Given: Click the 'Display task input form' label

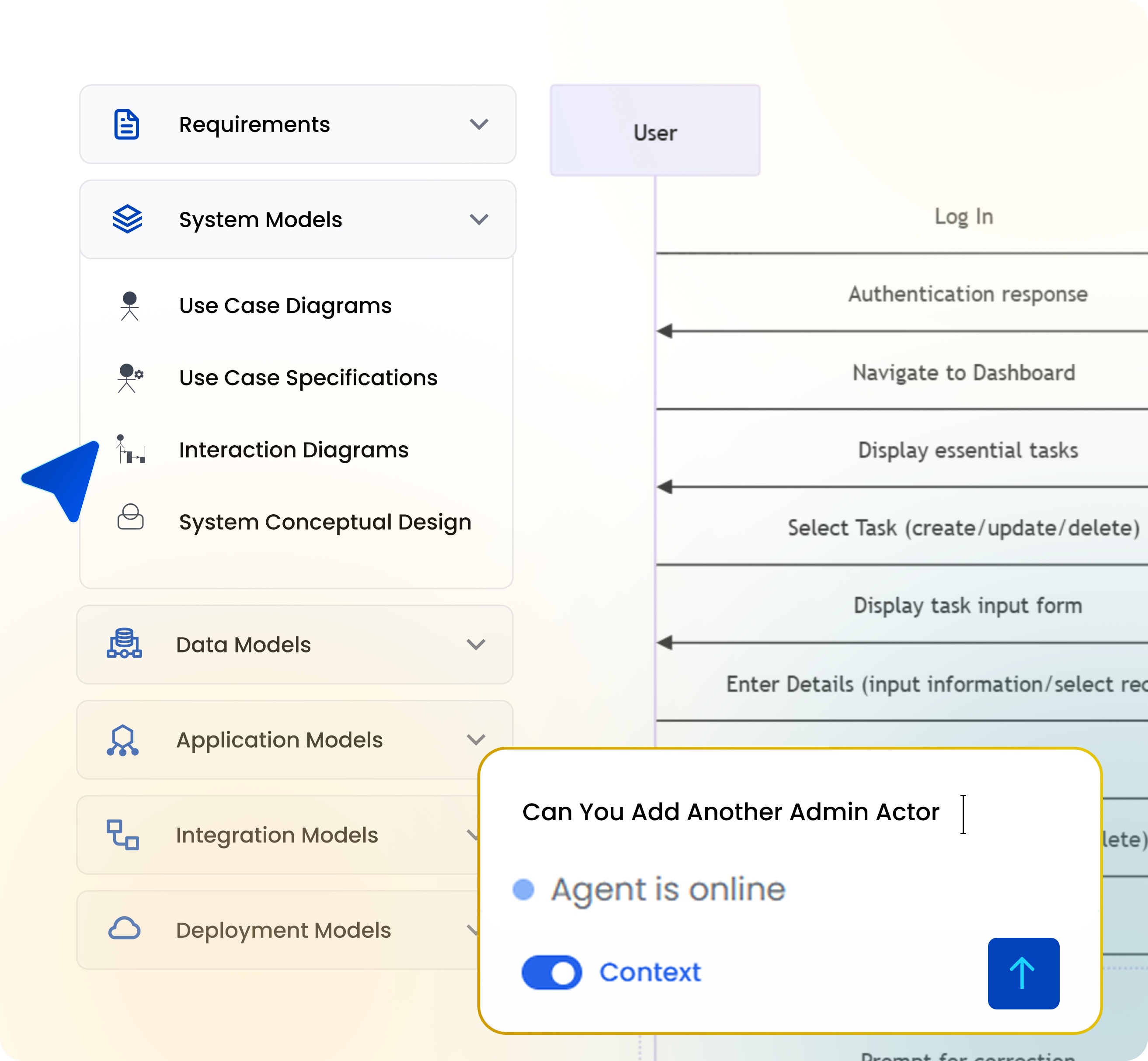Looking at the screenshot, I should point(968,605).
